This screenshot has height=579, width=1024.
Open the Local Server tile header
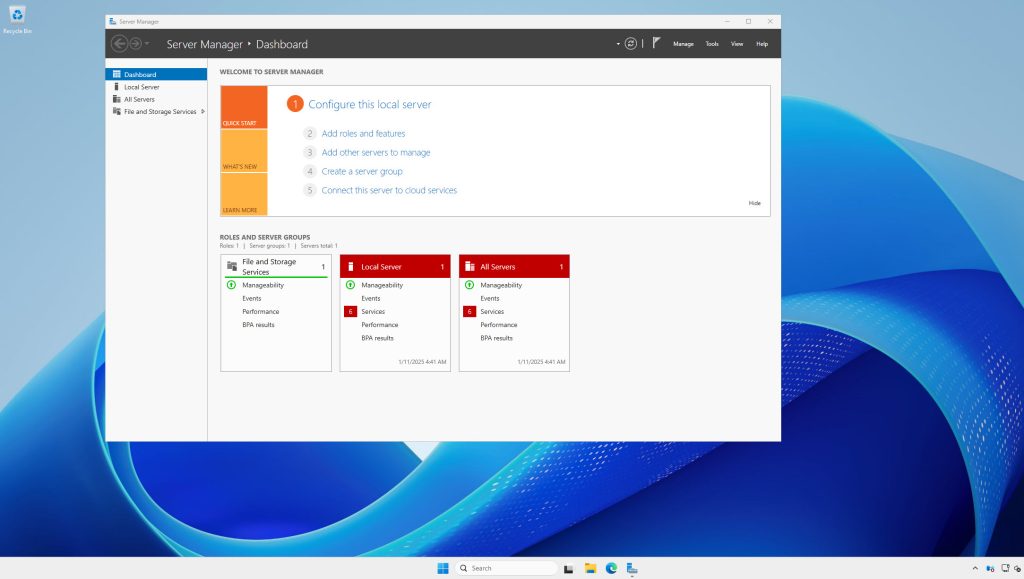[x=395, y=266]
